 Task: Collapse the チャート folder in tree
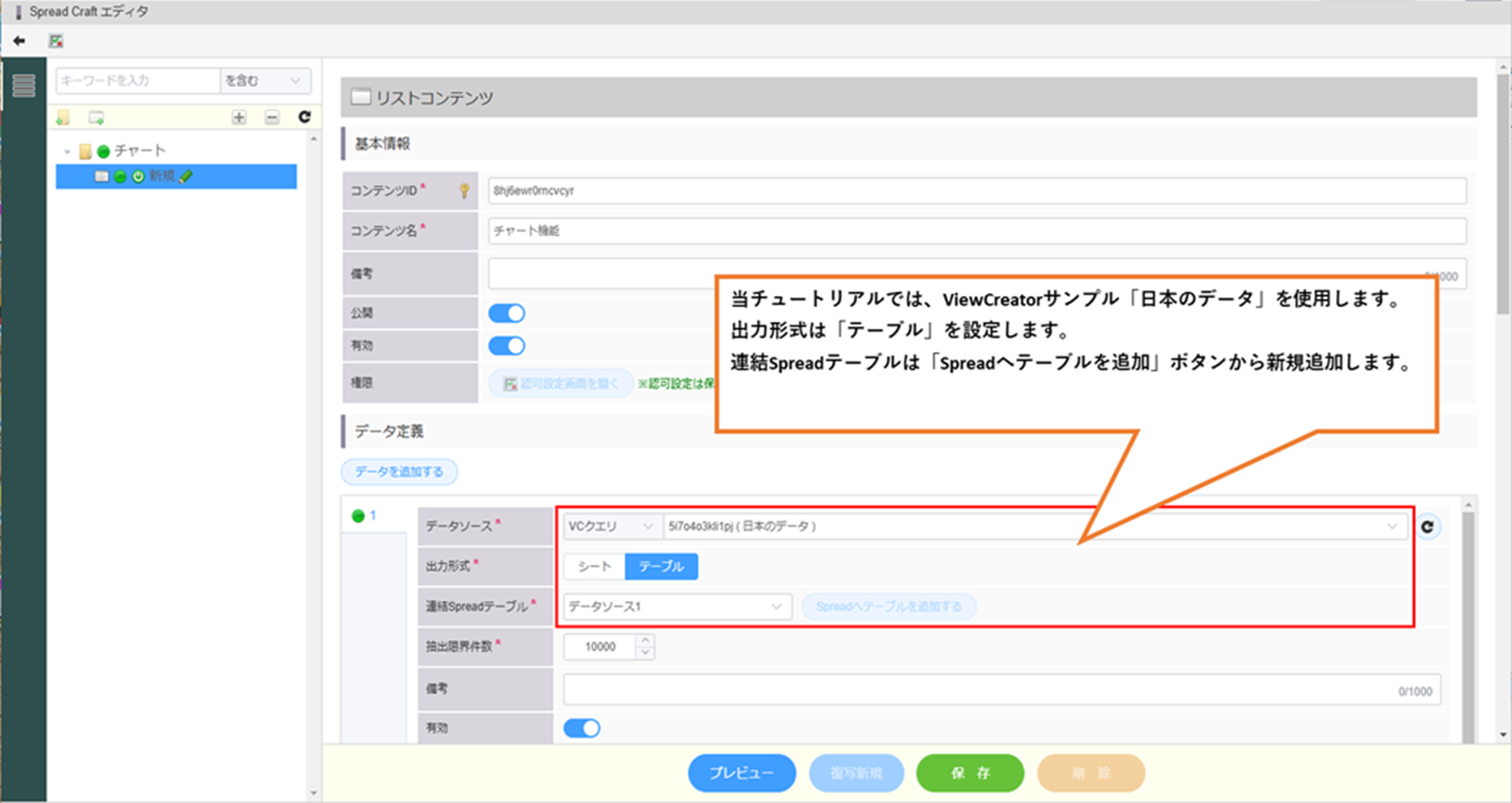click(67, 152)
